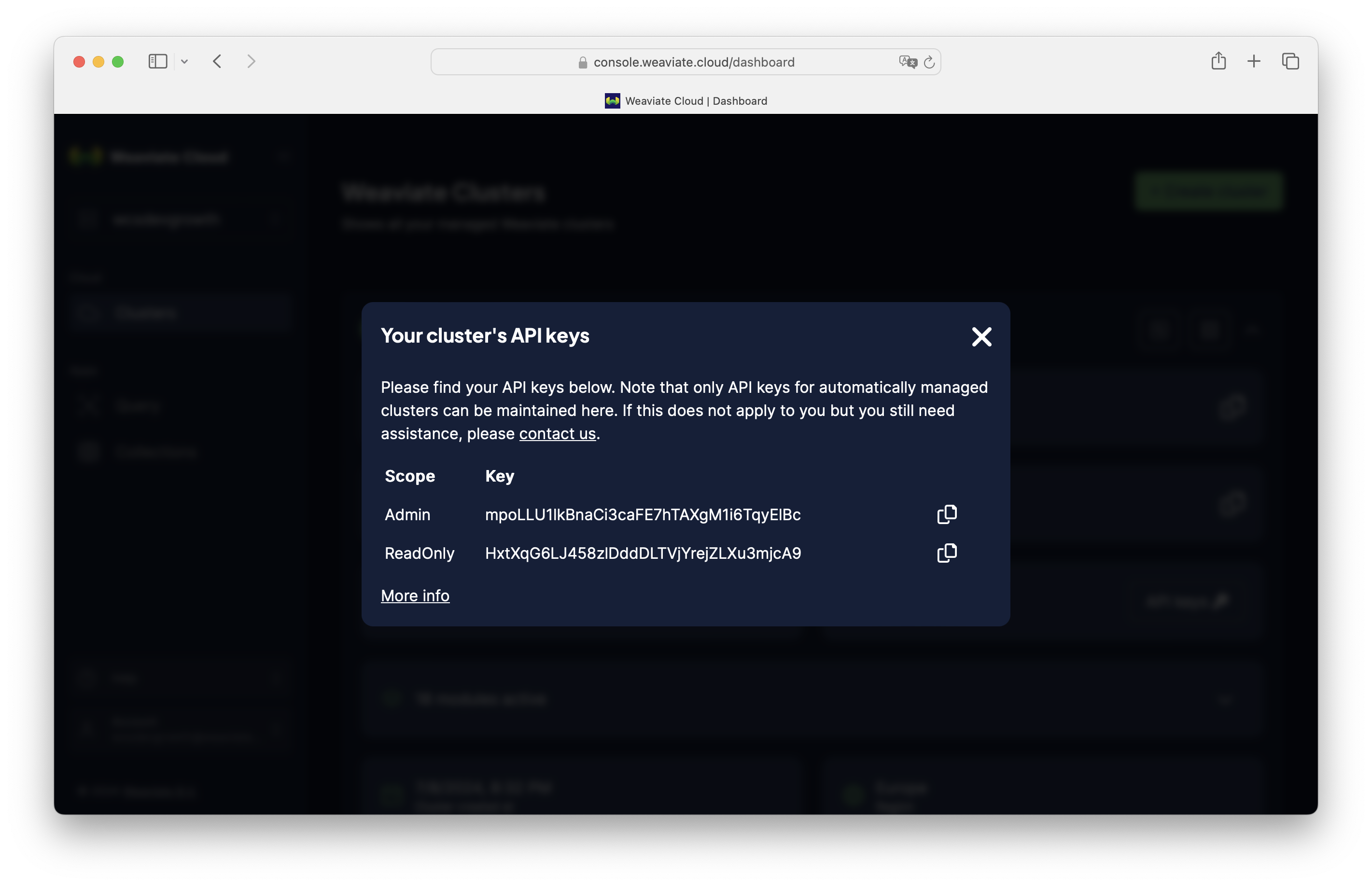Reload the Weaviate dashboard page
This screenshot has height=886, width=1372.
point(929,62)
